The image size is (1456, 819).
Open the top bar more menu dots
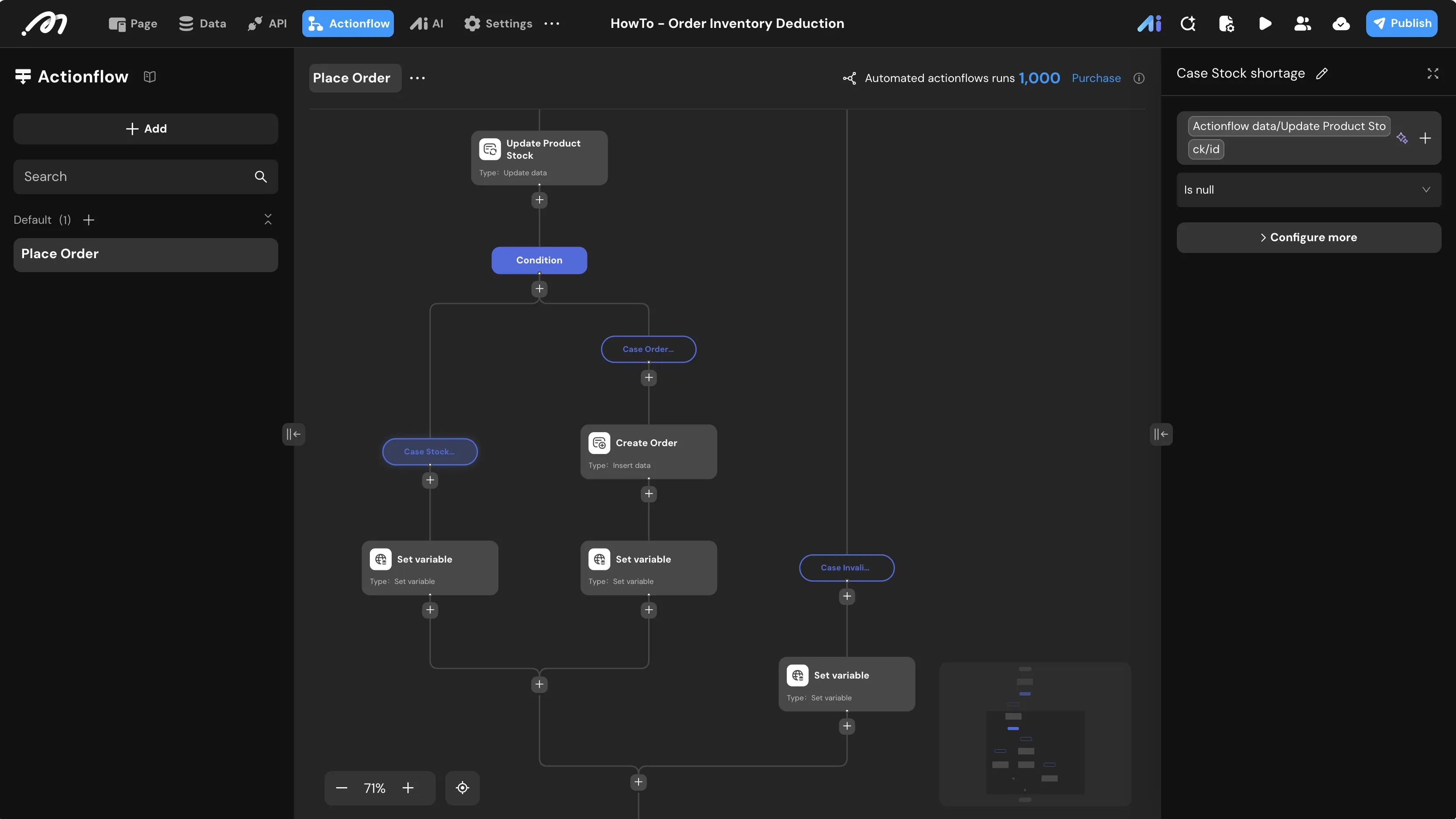click(552, 24)
